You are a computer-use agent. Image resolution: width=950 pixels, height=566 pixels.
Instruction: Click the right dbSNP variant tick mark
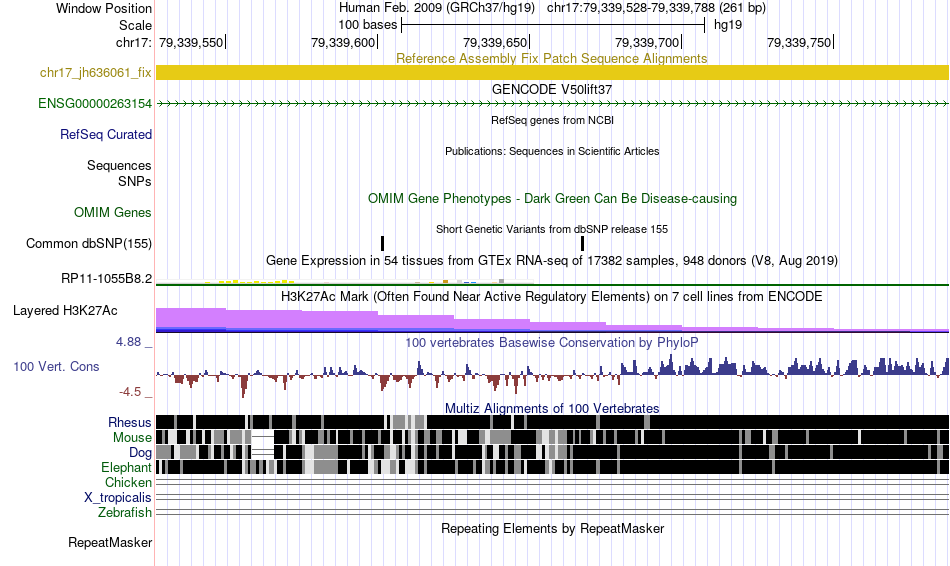pos(582,244)
